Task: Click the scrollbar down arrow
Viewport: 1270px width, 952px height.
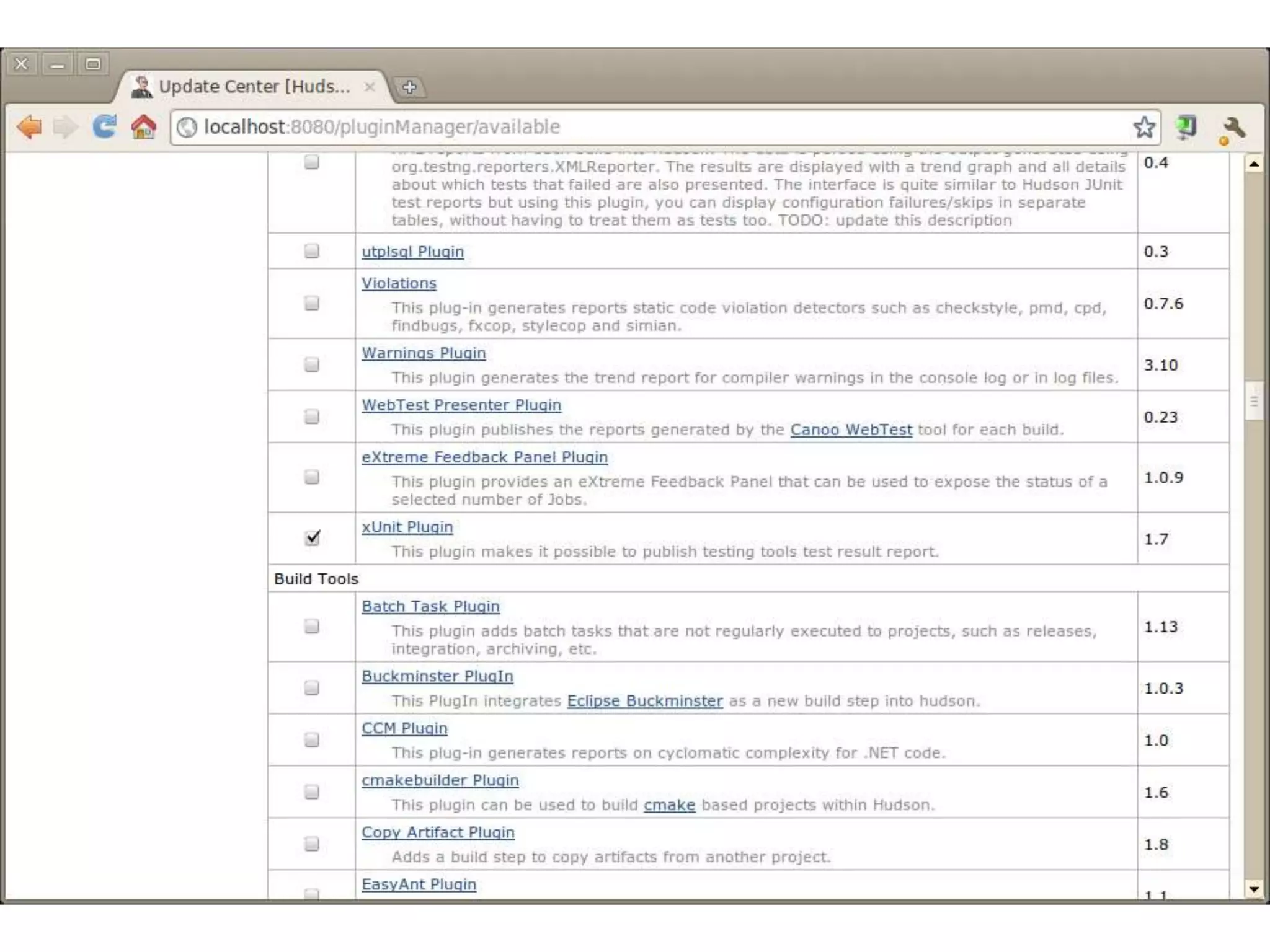Action: 1254,889
